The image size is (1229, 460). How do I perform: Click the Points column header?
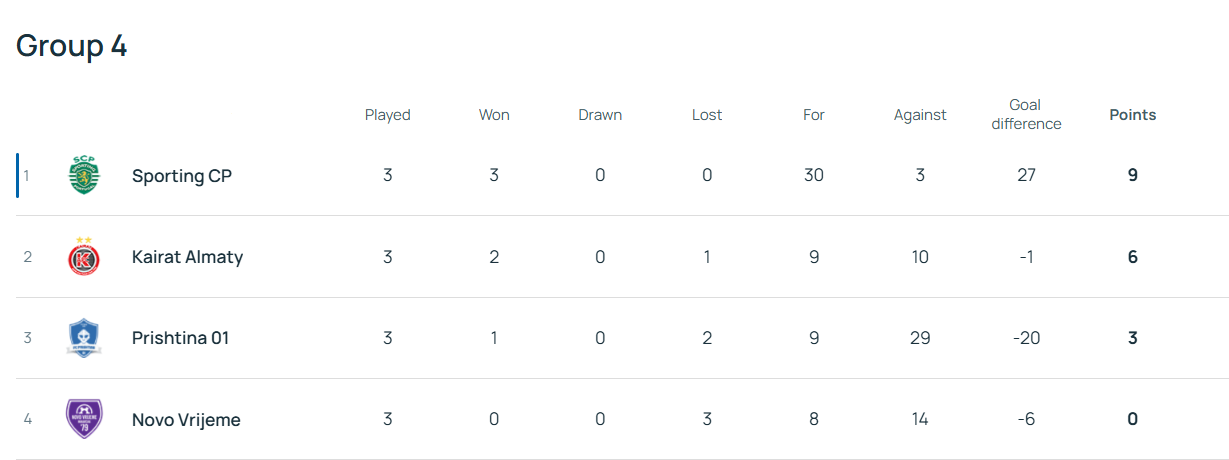pos(1132,115)
